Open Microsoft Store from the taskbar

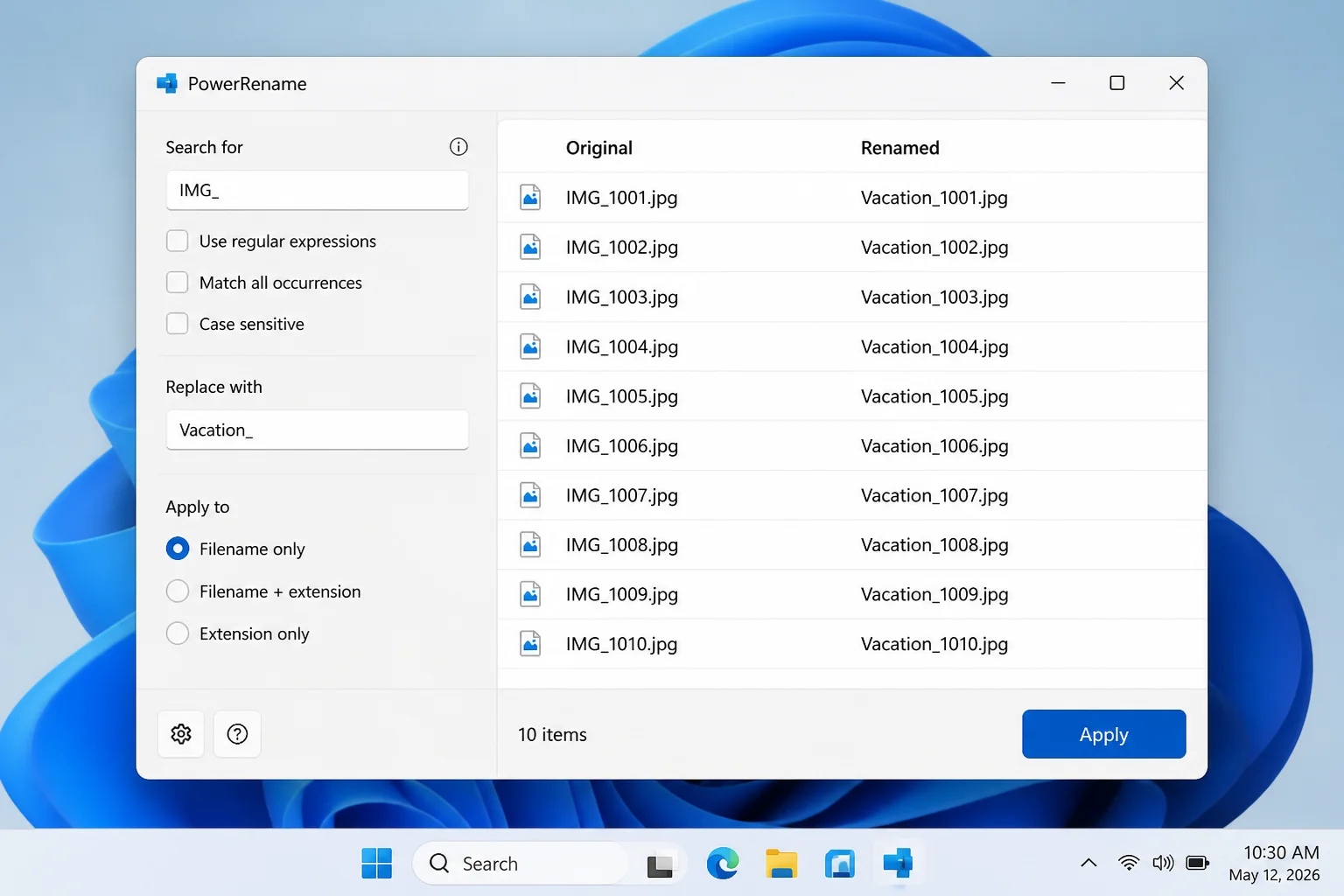pyautogui.click(x=840, y=864)
